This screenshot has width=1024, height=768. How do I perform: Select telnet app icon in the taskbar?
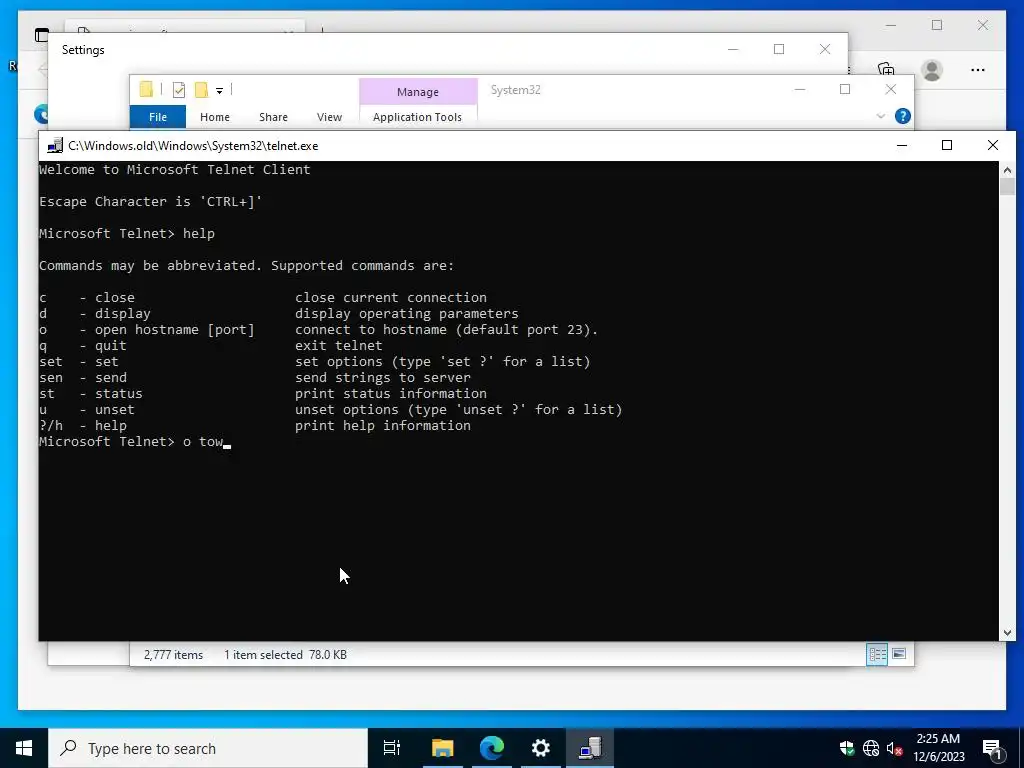[x=590, y=748]
